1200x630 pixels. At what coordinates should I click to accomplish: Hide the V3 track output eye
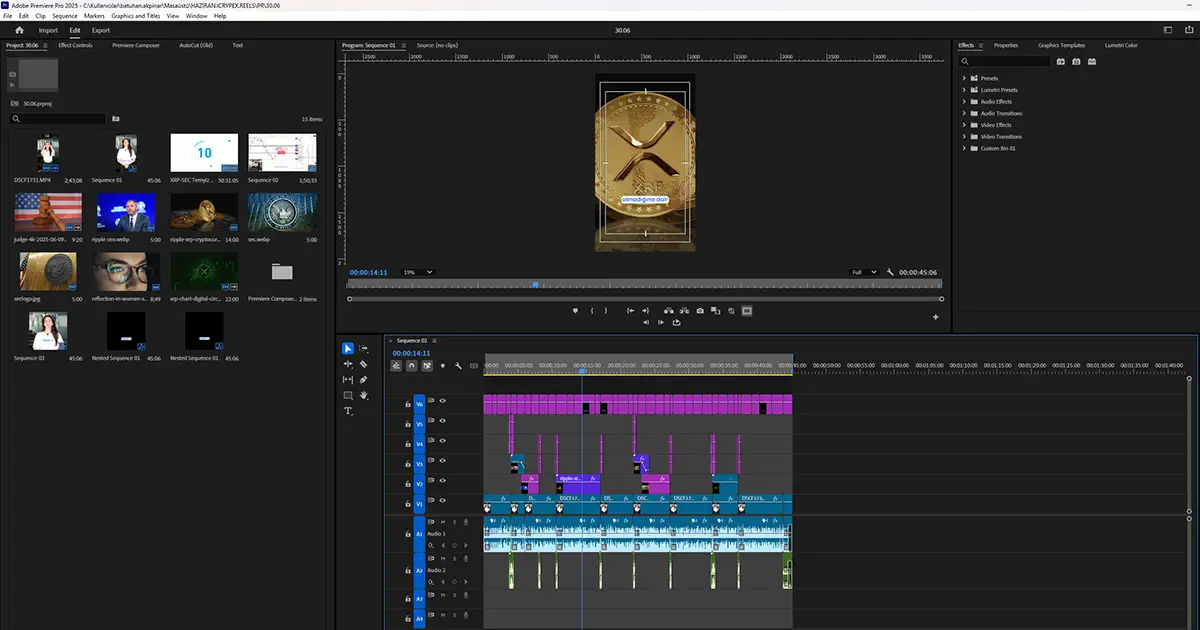[442, 461]
